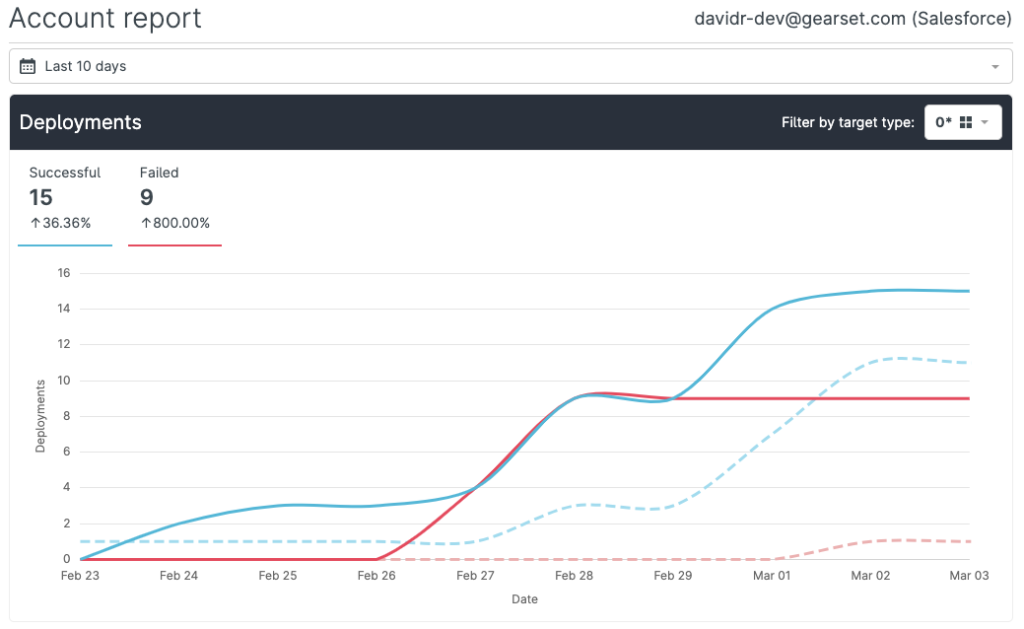Select the Failed deployments metric

point(159,197)
